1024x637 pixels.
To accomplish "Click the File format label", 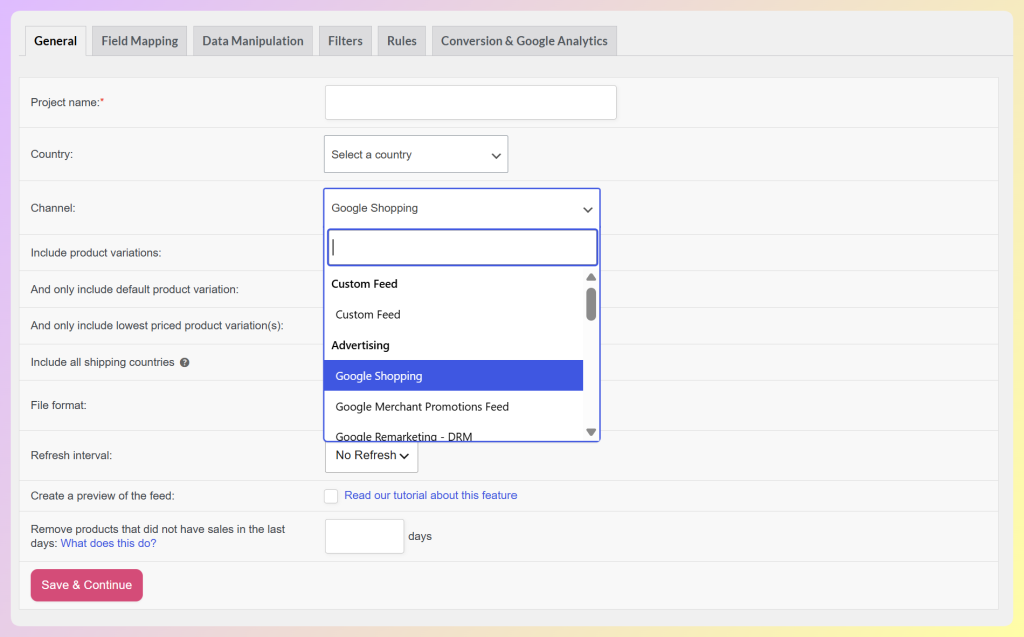I will click(59, 405).
